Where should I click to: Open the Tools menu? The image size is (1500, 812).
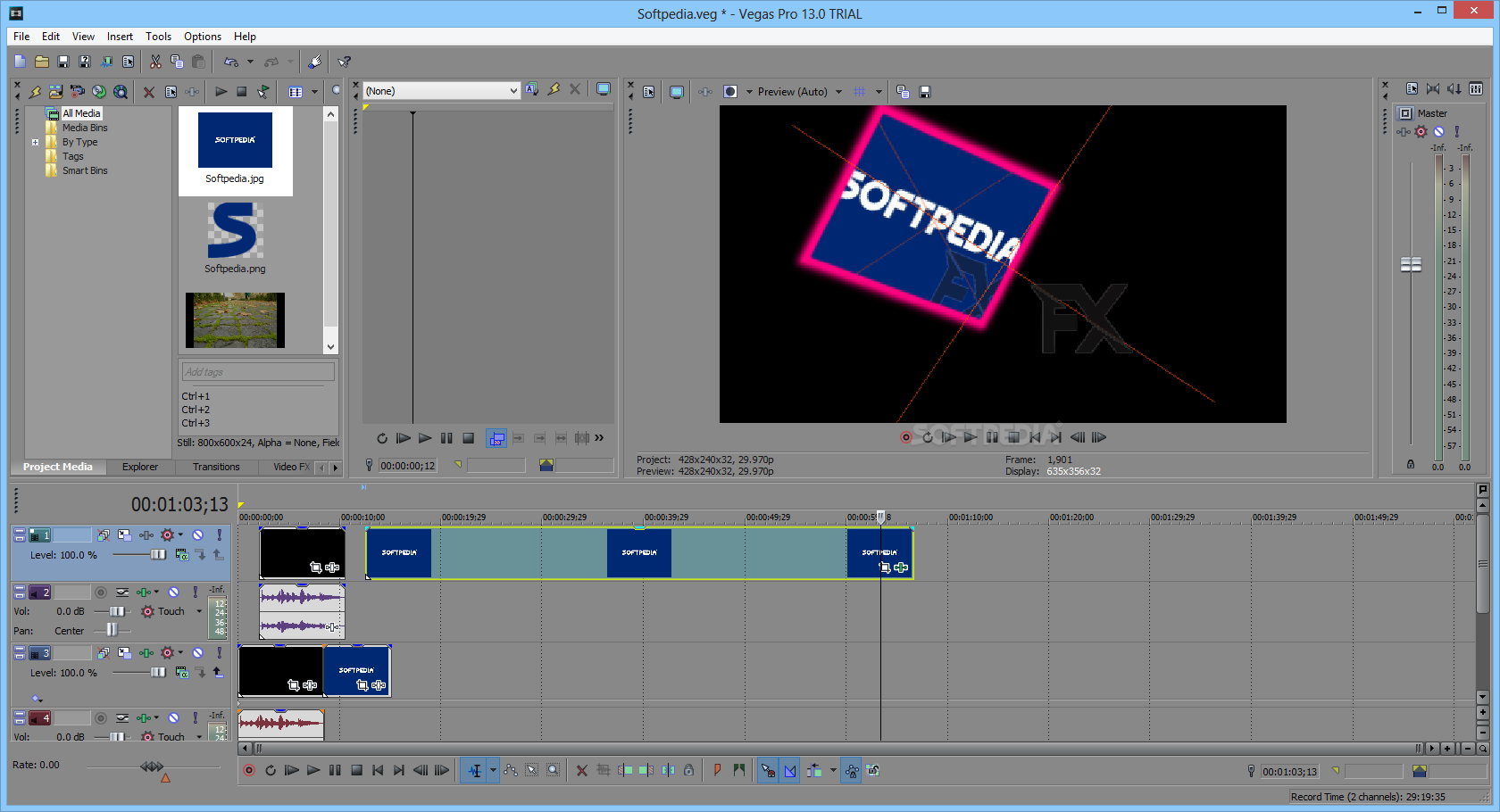click(x=158, y=37)
